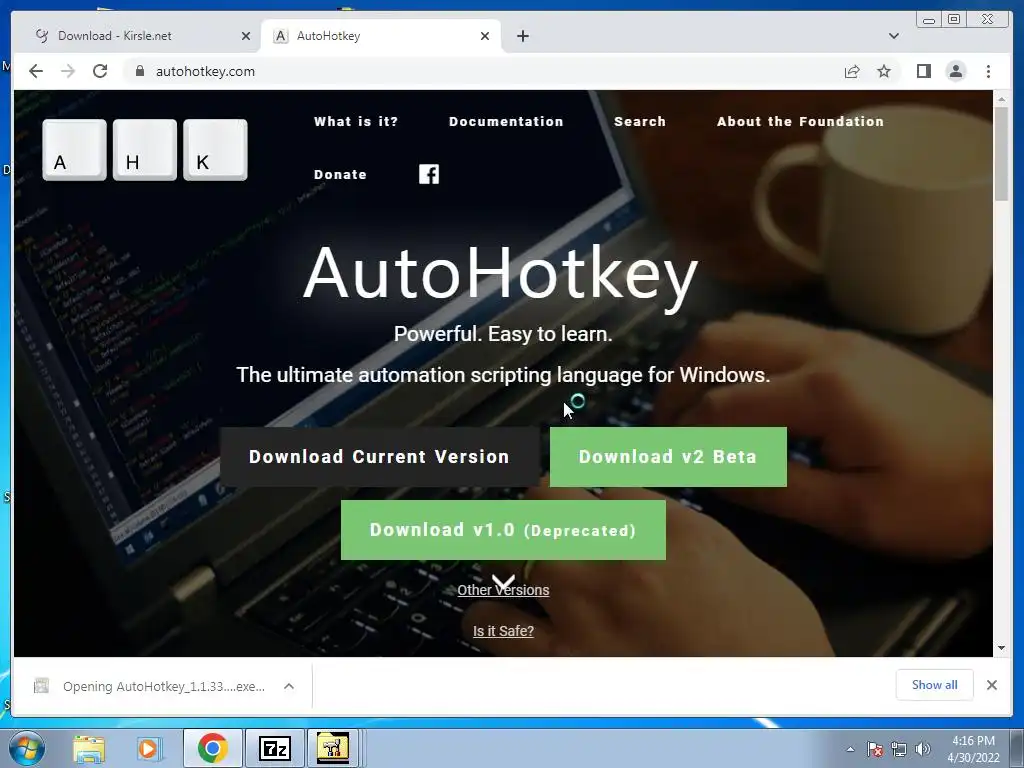Reload the autohotkey.com page

(100, 71)
